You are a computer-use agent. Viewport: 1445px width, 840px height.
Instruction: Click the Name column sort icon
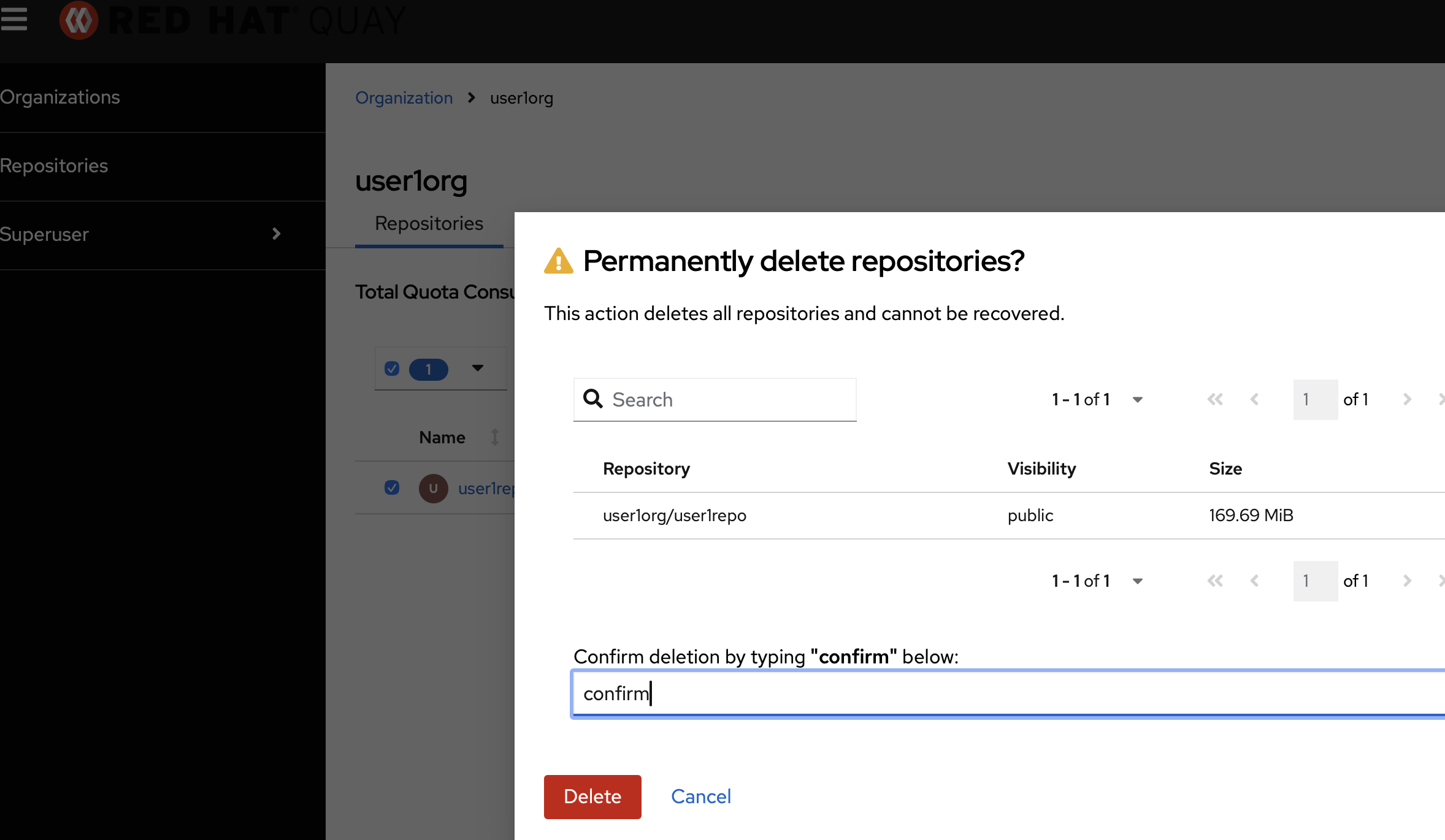(x=494, y=437)
